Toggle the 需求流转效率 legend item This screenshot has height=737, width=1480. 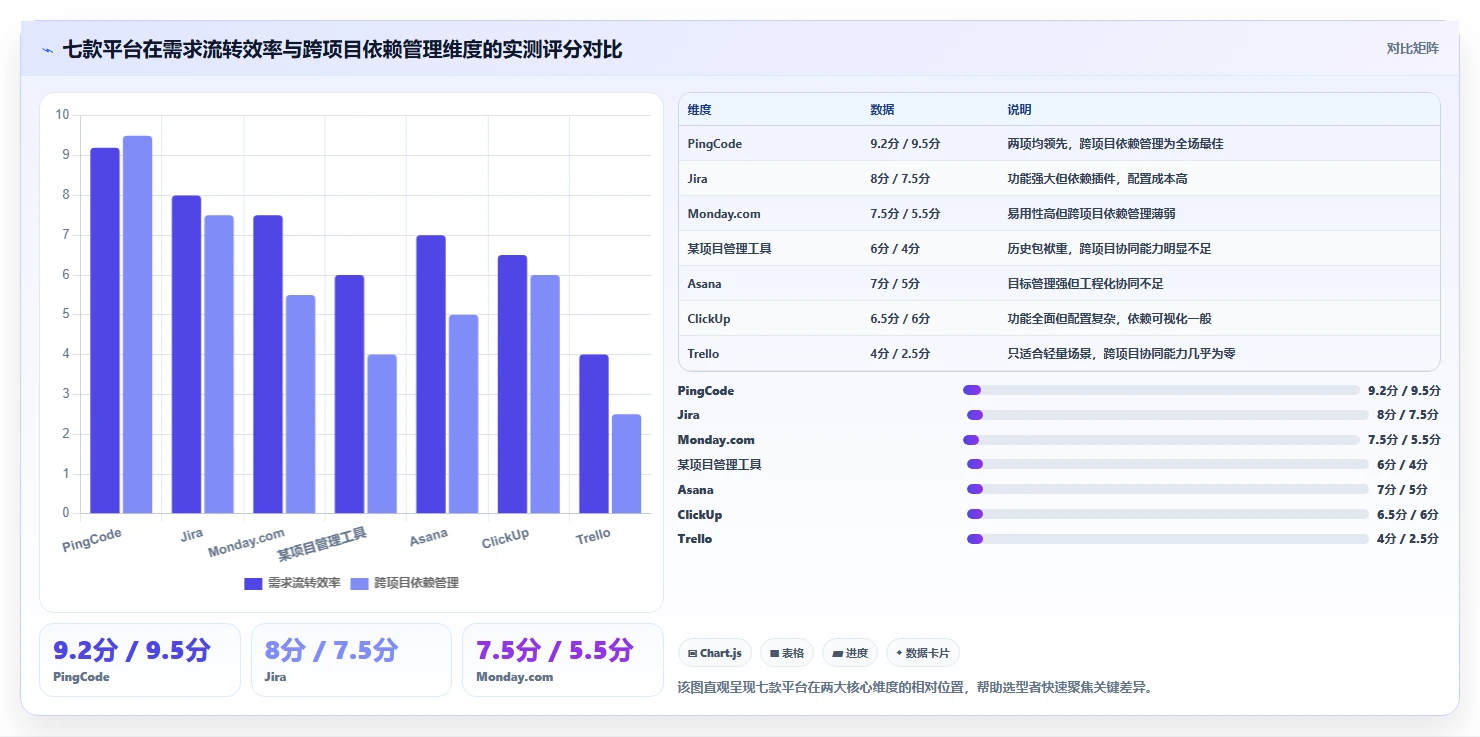pos(292,583)
